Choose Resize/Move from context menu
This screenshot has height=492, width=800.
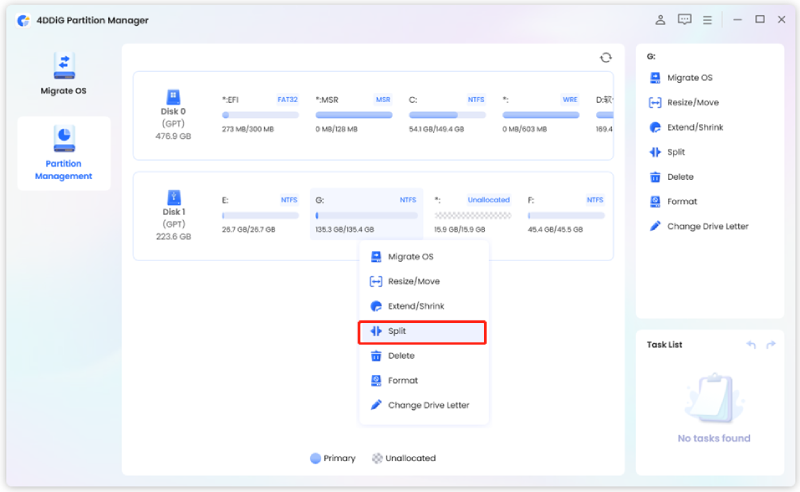click(x=423, y=281)
